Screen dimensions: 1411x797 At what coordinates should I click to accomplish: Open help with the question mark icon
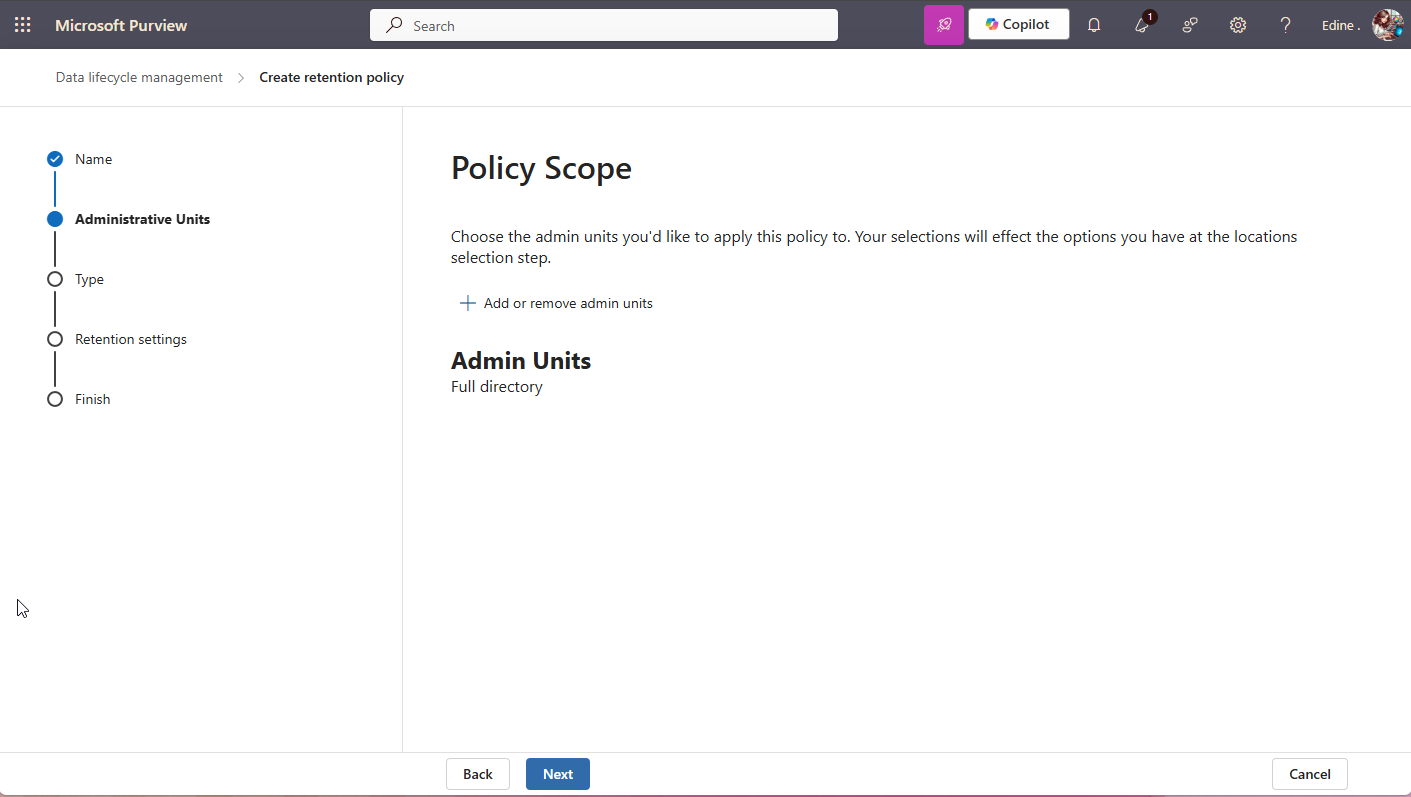pos(1285,24)
